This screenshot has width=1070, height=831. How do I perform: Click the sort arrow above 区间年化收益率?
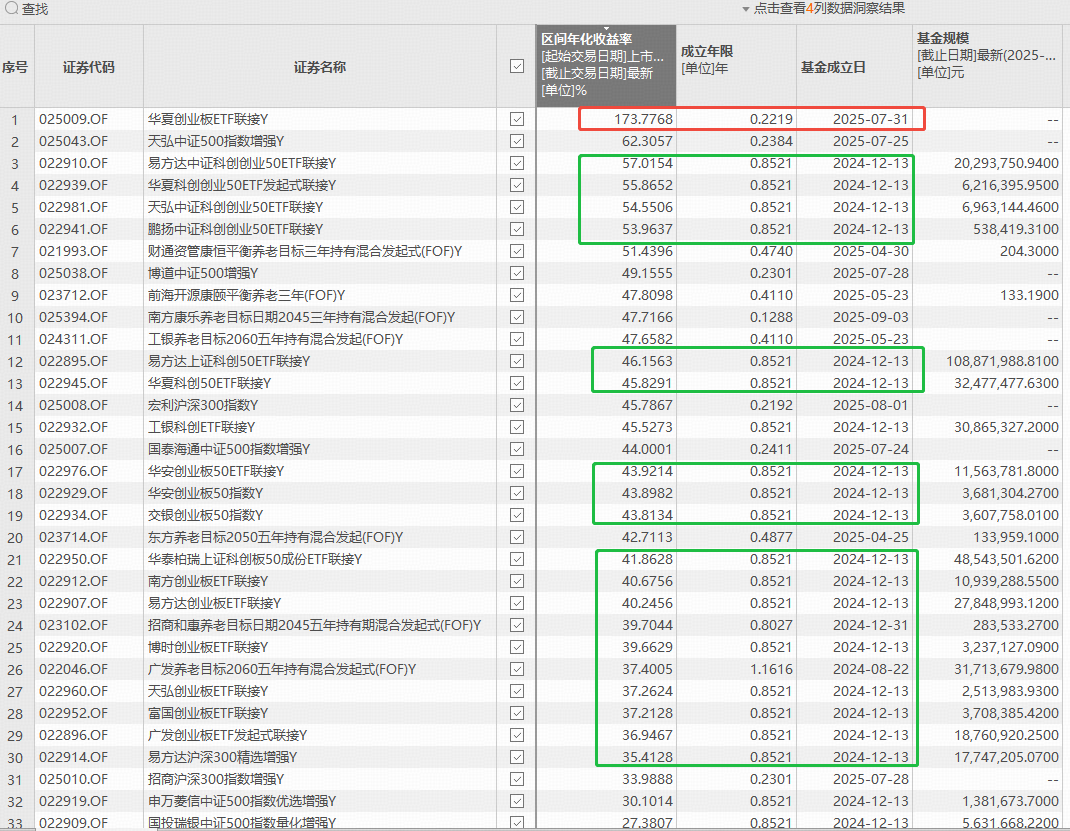[x=606, y=28]
